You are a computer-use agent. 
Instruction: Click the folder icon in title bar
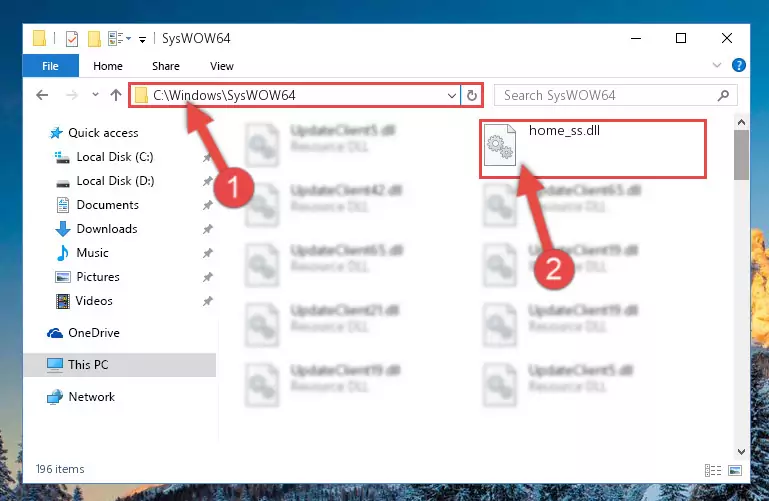pyautogui.click(x=39, y=38)
